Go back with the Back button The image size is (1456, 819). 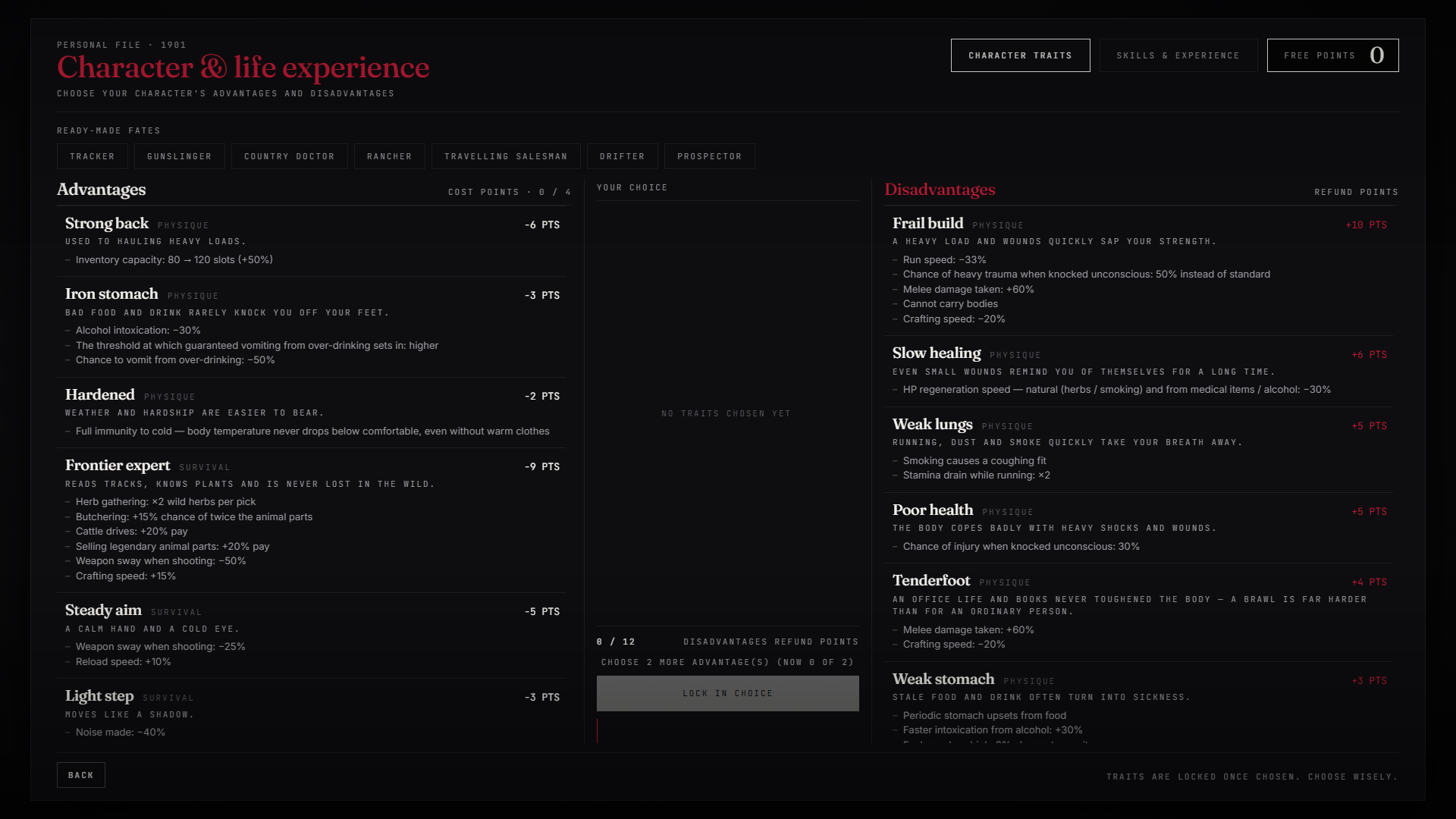[81, 775]
